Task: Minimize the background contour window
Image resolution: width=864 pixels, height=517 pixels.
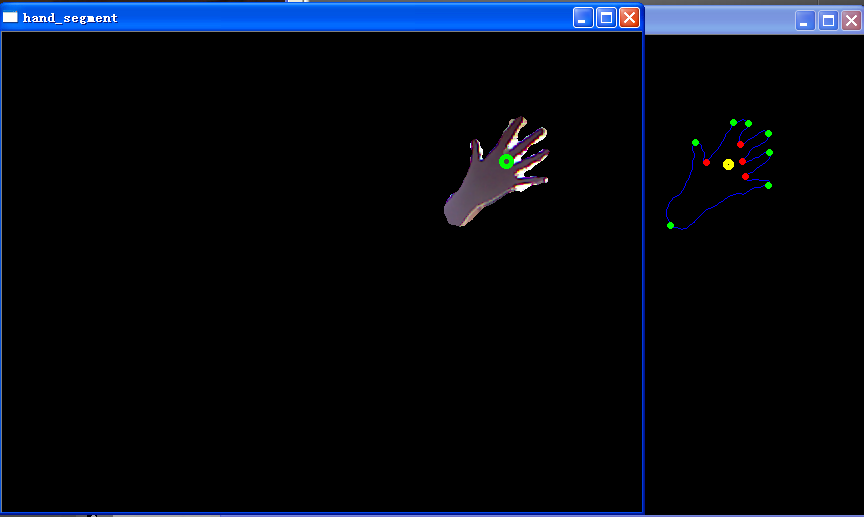Action: click(805, 21)
